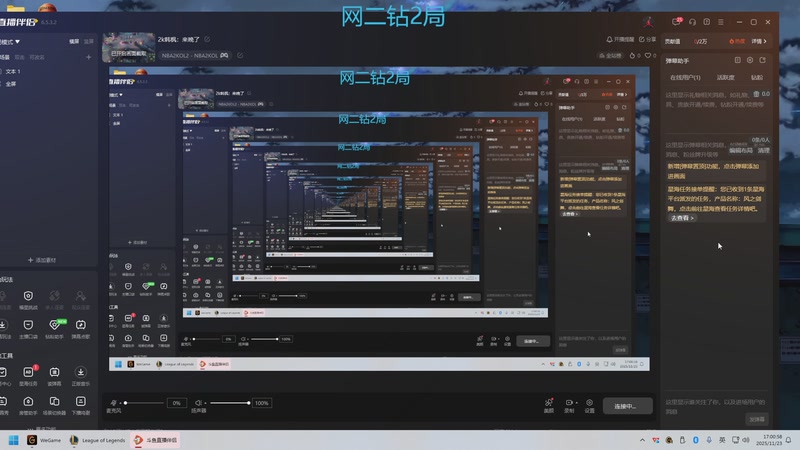The image size is (800, 450).
Task: Edit the NBA2KOL2 category pencil icon
Action: coord(240,55)
